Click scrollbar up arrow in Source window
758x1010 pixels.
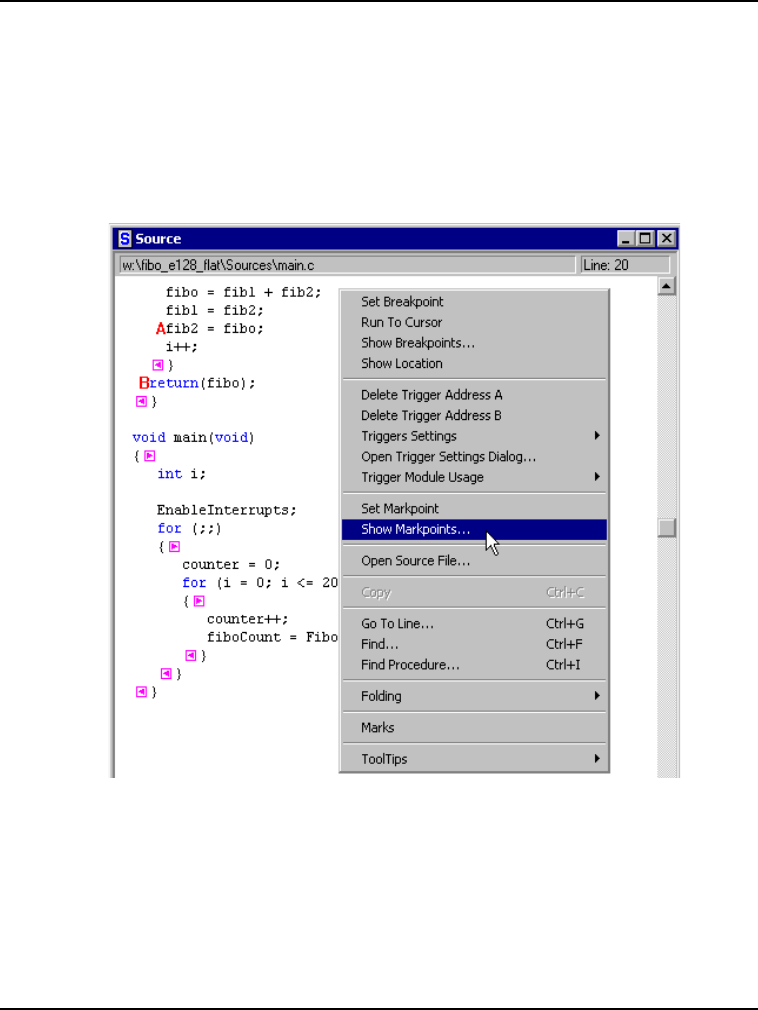[667, 286]
